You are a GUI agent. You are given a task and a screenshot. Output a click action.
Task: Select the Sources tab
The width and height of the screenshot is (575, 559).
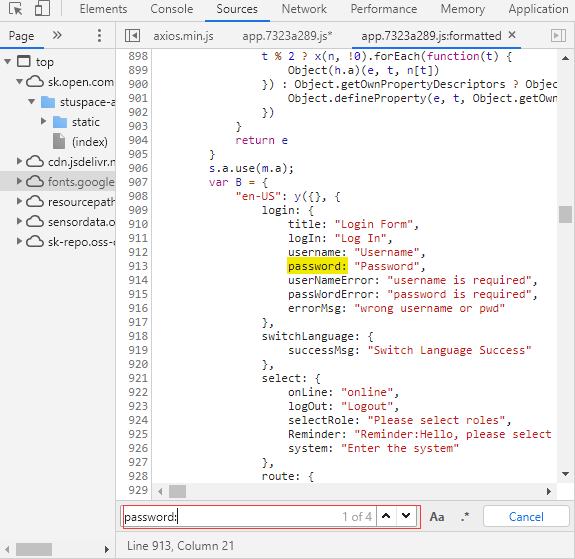click(237, 9)
